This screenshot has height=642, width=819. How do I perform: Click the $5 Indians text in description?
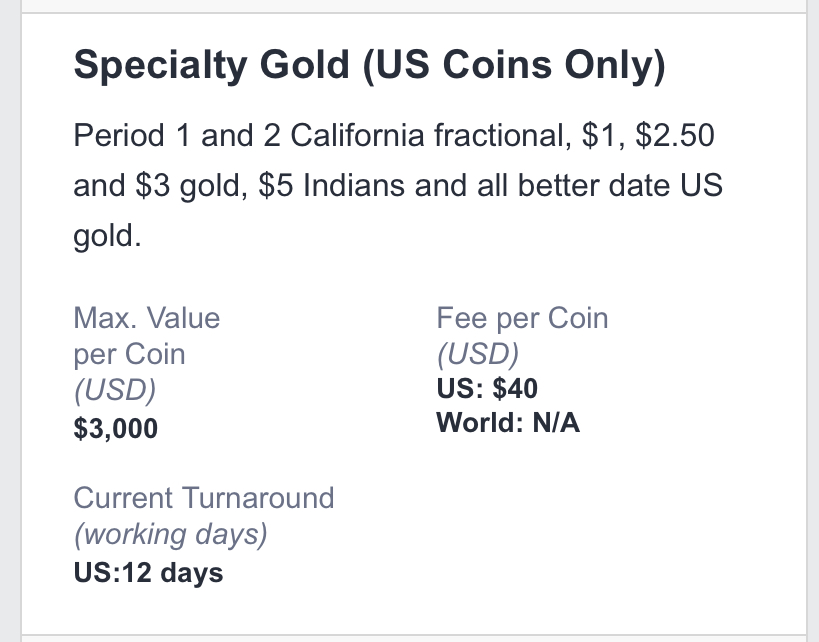[x=331, y=185]
